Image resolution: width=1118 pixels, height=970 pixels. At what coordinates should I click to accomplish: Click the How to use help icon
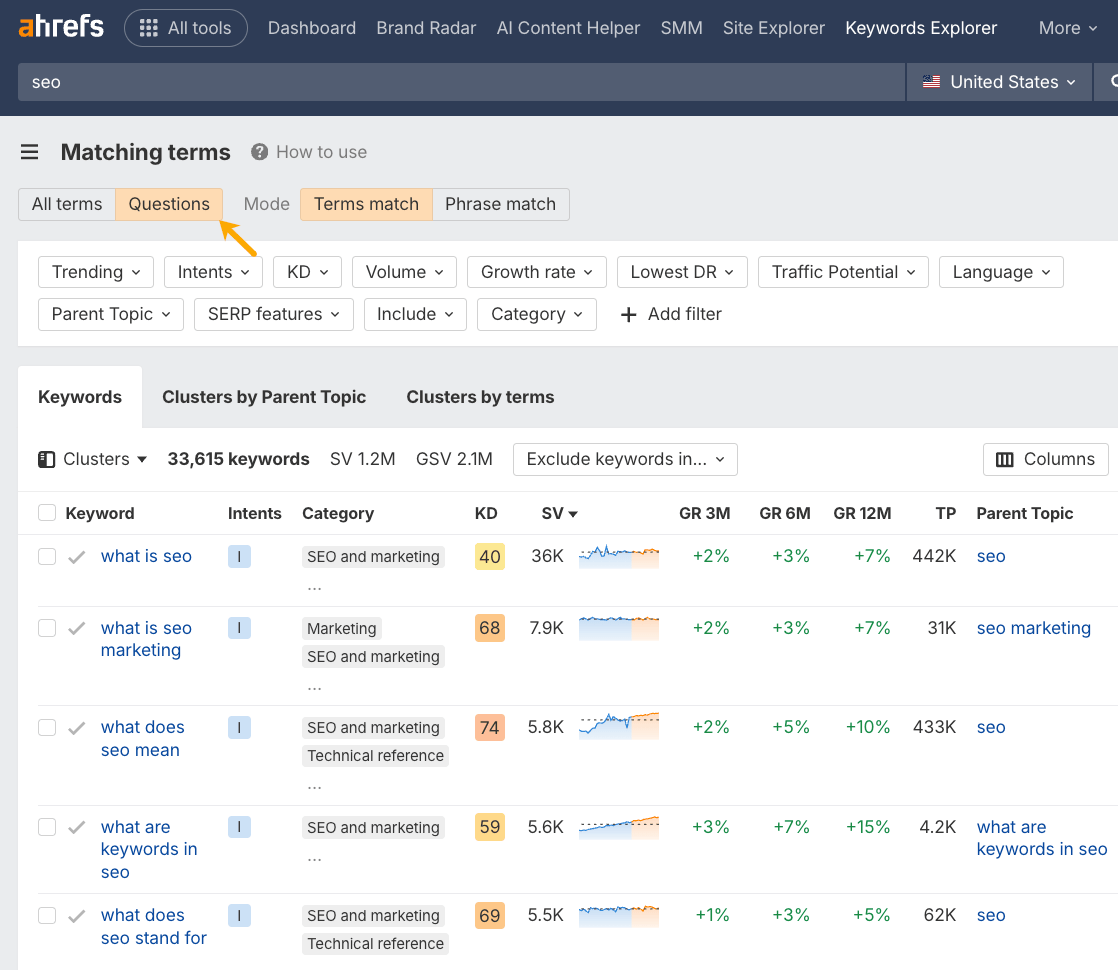[x=260, y=152]
